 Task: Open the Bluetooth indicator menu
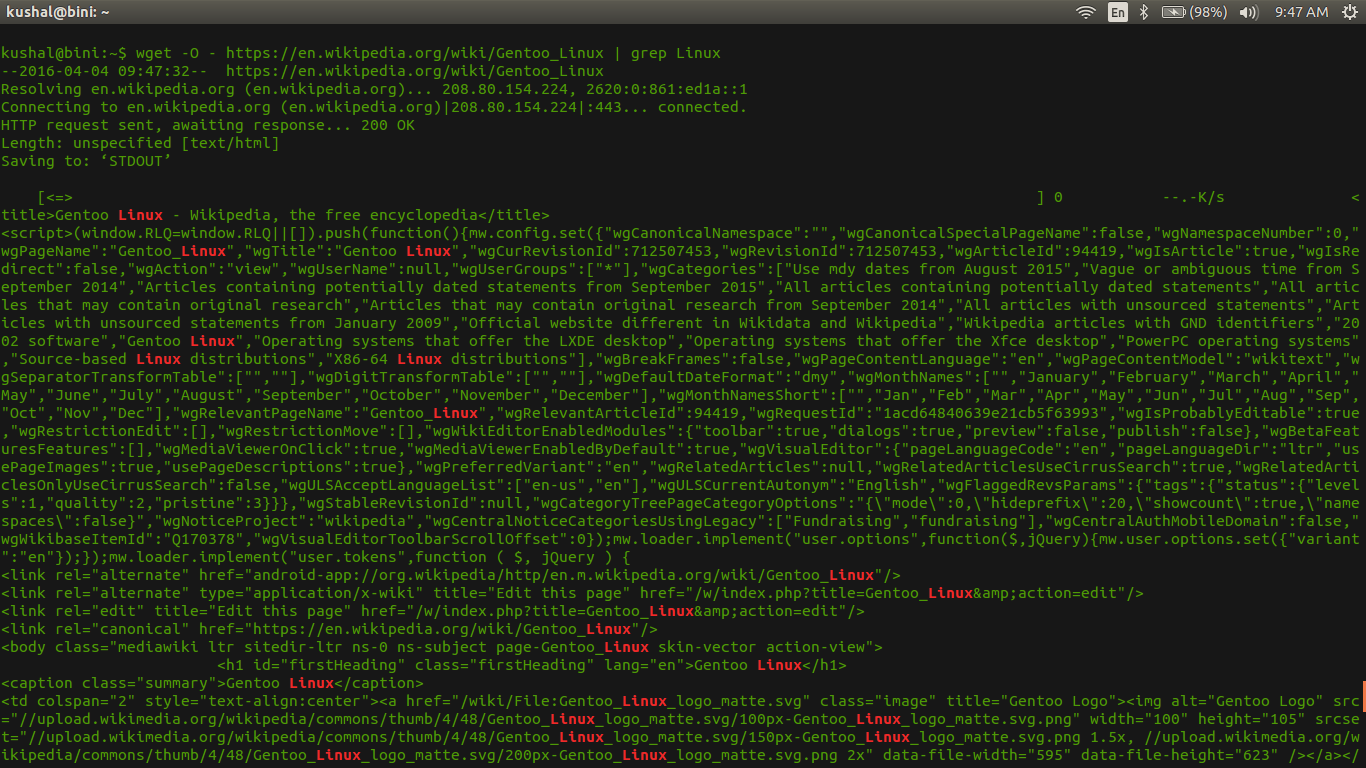tap(1145, 12)
